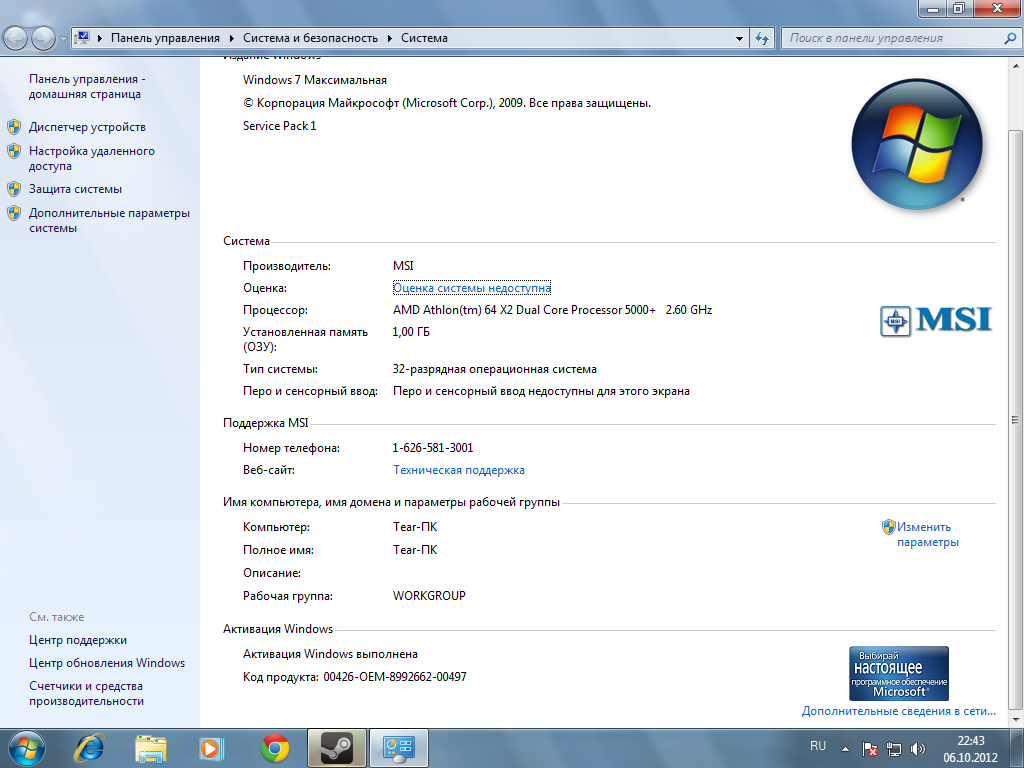This screenshot has height=768, width=1024.
Task: Click 'Service Pack 1' text
Action: coord(280,125)
